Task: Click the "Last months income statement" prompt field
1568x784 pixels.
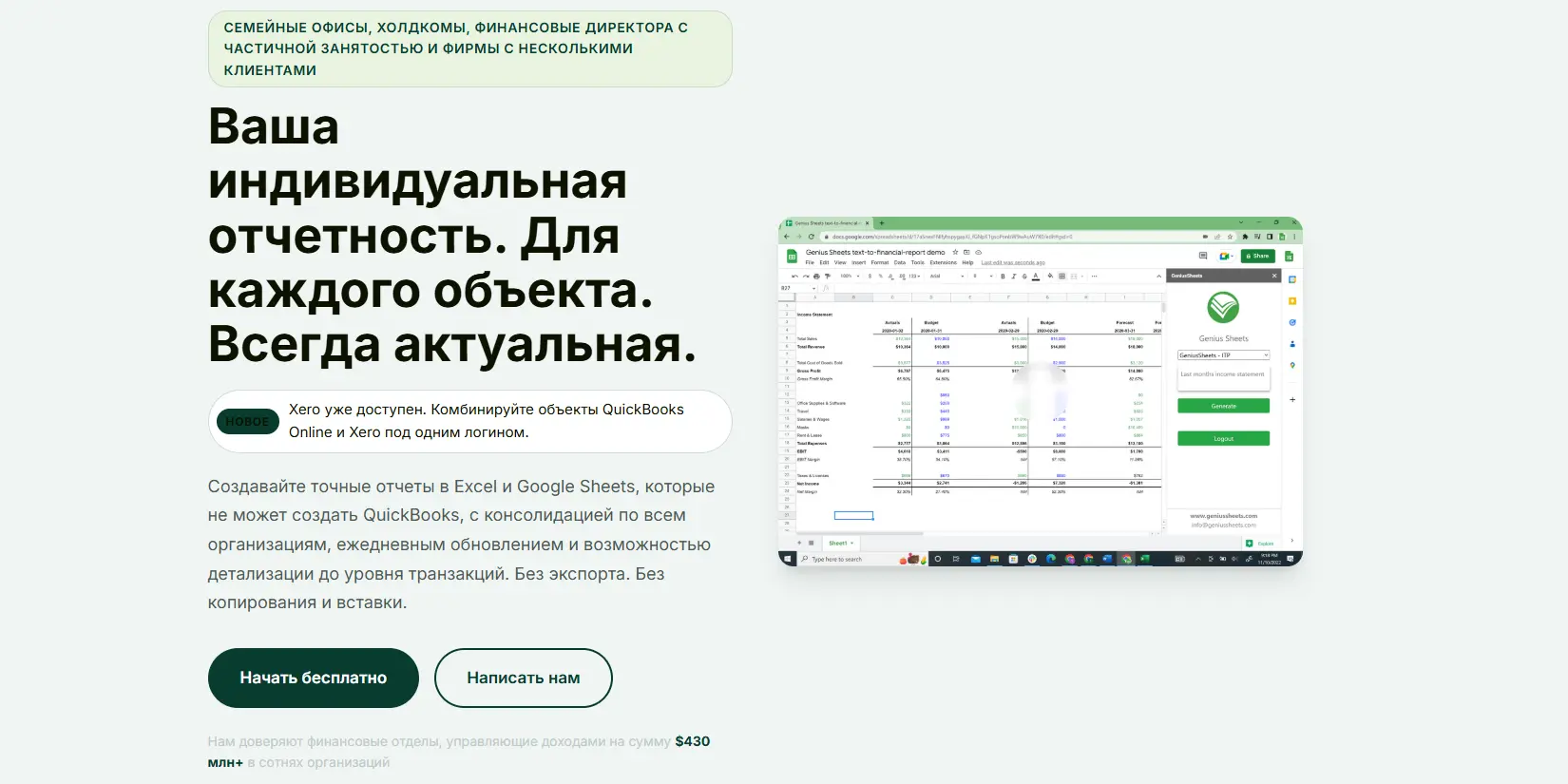Action: pos(1223,377)
